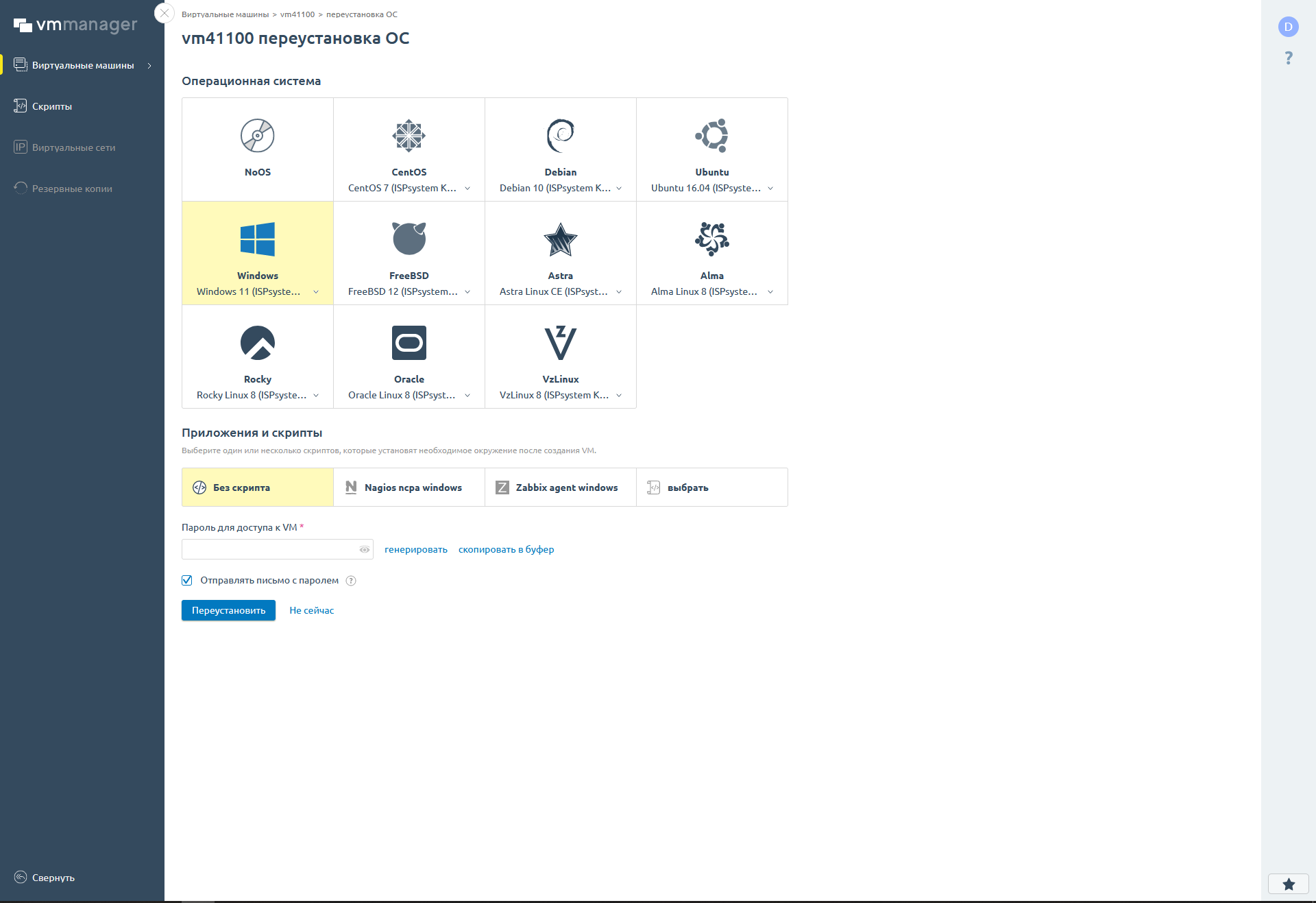This screenshot has width=1316, height=903.
Task: Click the Виртуальные сети IP icon
Action: [x=21, y=147]
